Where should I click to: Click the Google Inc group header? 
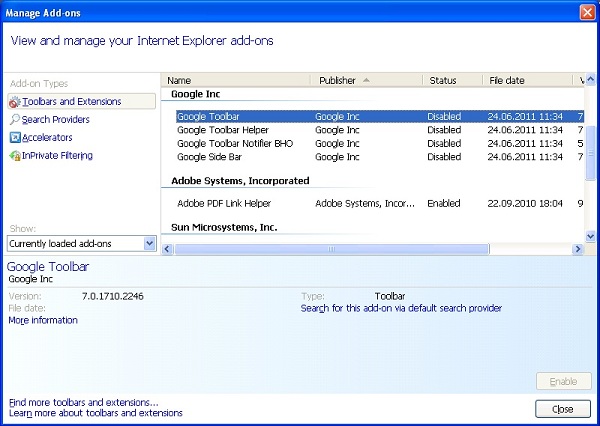(196, 94)
